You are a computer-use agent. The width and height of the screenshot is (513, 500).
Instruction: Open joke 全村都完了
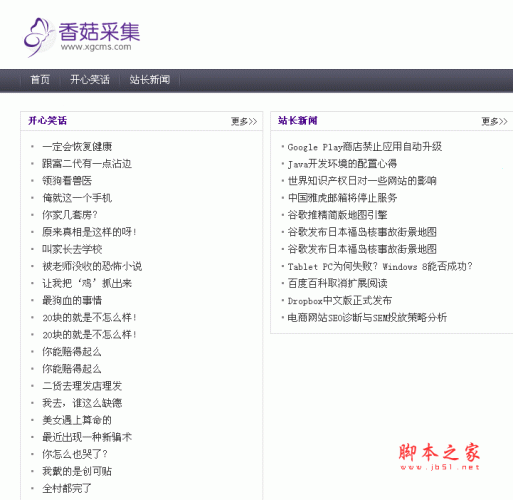[67, 489]
